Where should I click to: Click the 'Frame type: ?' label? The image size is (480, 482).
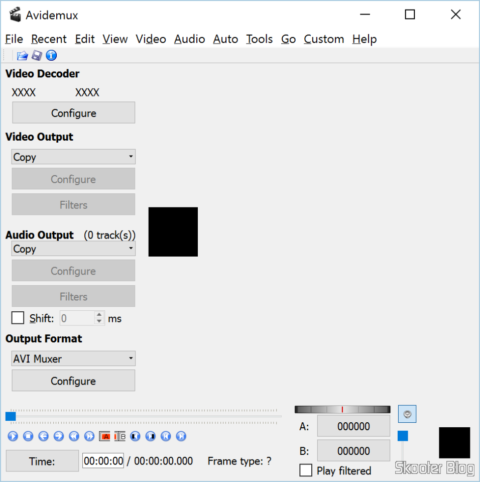coord(239,461)
